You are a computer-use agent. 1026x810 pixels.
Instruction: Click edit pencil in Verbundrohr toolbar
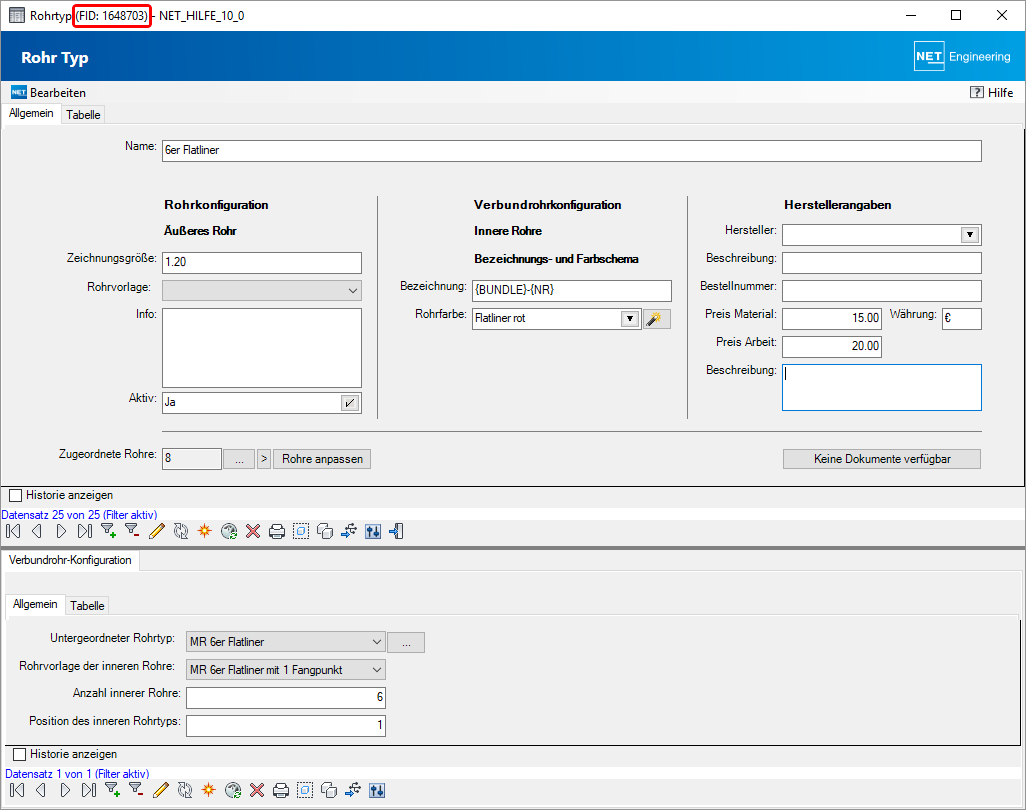pyautogui.click(x=160, y=790)
